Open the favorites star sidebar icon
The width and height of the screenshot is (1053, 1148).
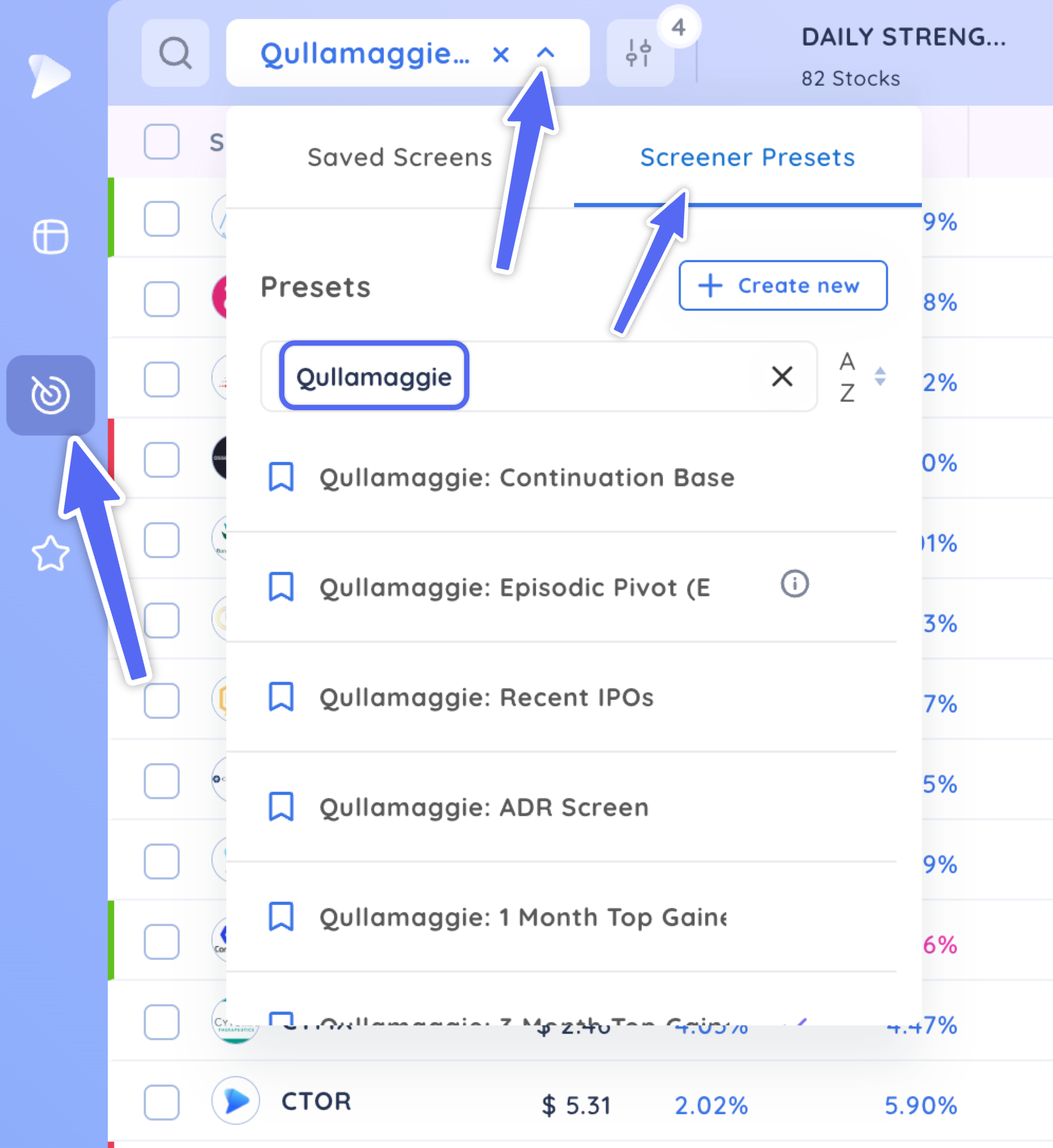(x=51, y=553)
